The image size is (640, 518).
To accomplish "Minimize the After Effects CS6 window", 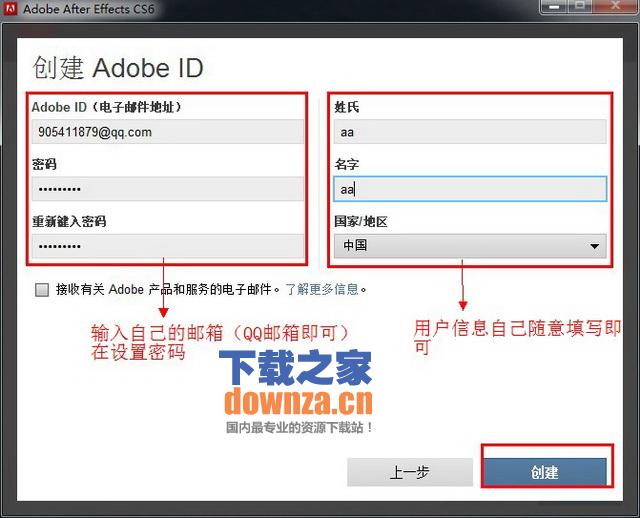I will [554, 7].
